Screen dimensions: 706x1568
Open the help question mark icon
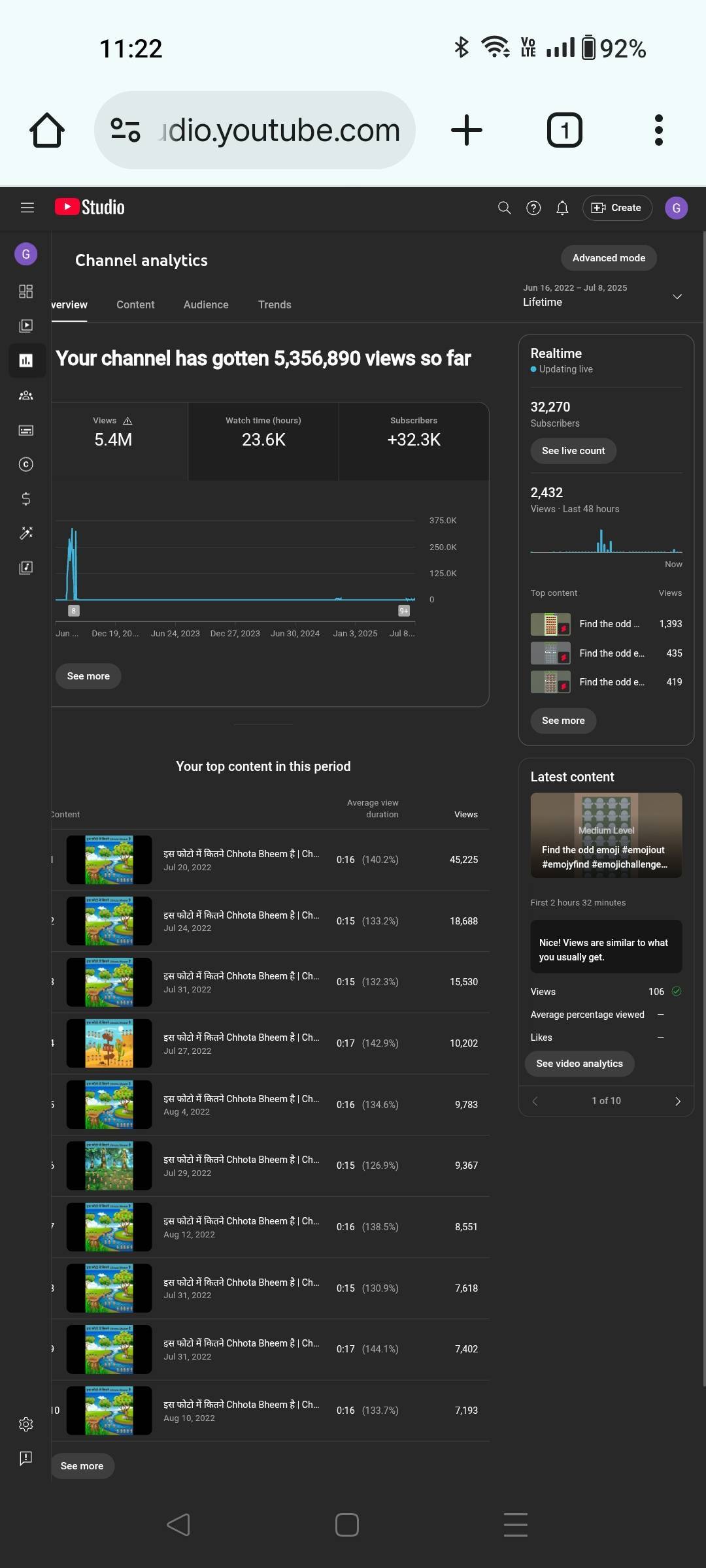pos(533,208)
